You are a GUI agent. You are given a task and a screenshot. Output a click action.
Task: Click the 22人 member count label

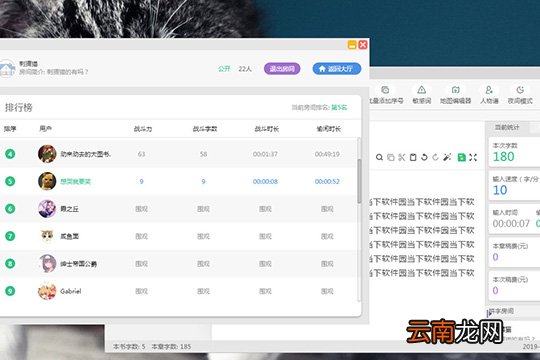(245, 69)
